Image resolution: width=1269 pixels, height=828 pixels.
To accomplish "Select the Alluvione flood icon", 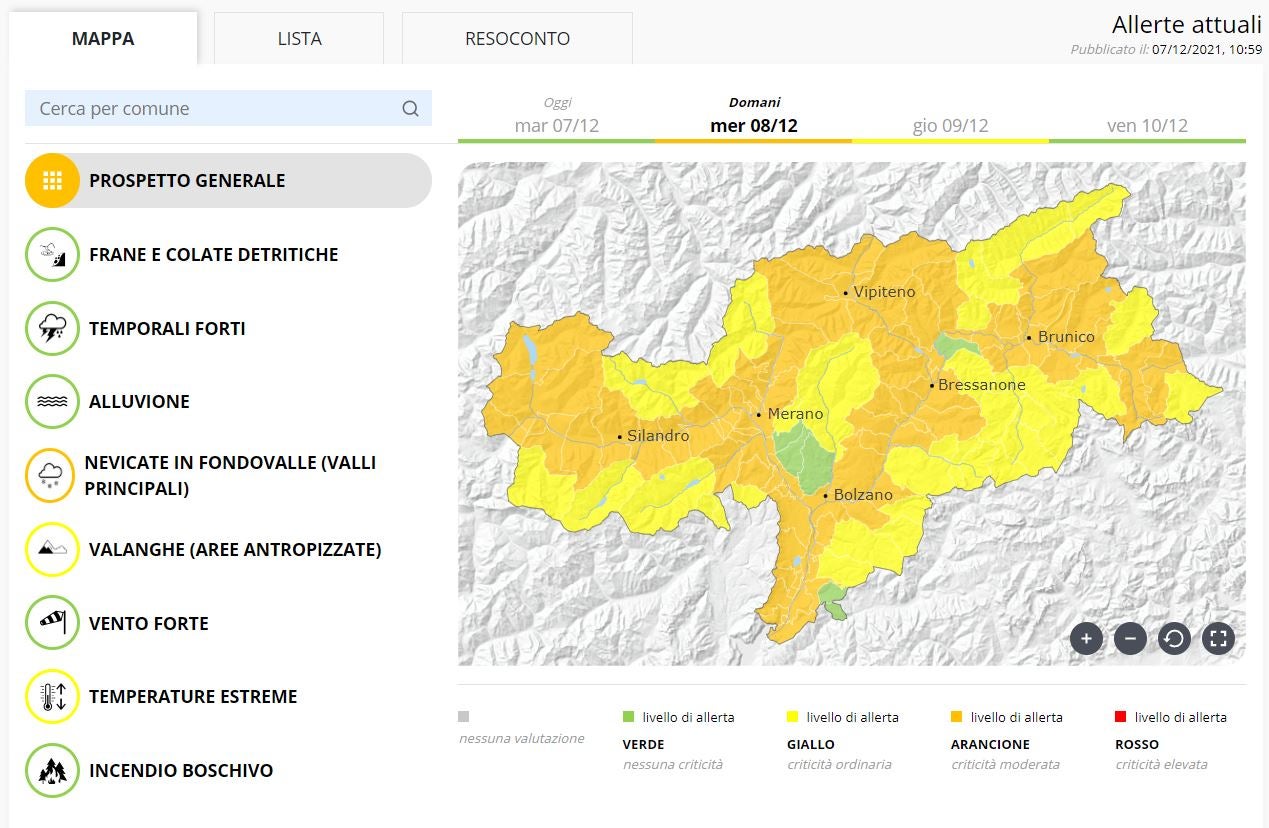I will (x=51, y=401).
